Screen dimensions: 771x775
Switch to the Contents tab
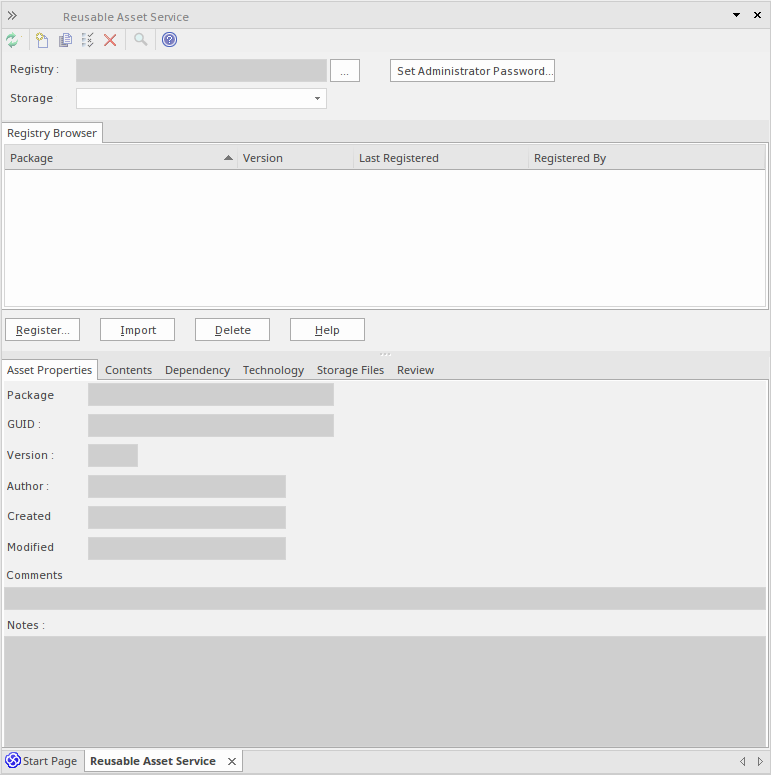click(128, 370)
